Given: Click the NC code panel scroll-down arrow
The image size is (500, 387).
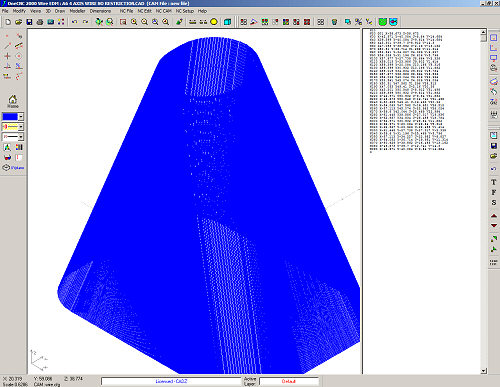Looking at the screenshot, I should 484,371.
